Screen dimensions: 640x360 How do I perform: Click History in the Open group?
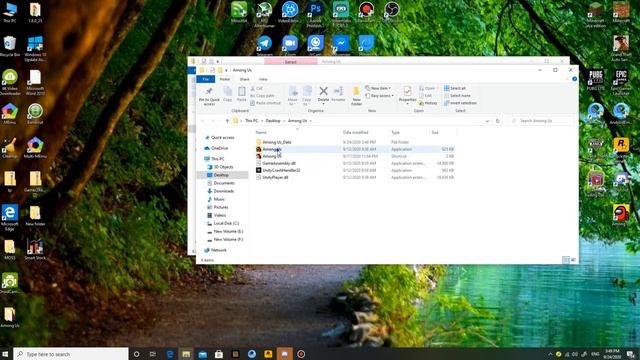click(428, 103)
